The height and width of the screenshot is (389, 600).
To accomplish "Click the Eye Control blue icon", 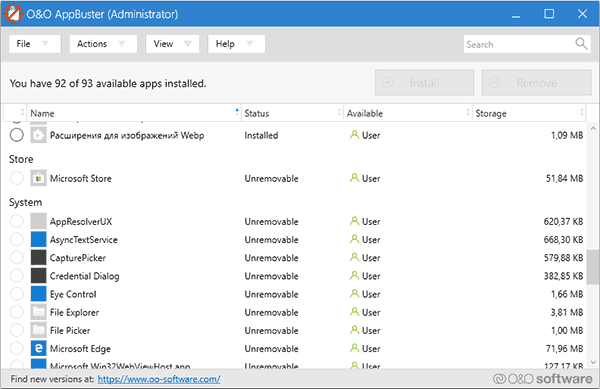I will click(x=38, y=294).
